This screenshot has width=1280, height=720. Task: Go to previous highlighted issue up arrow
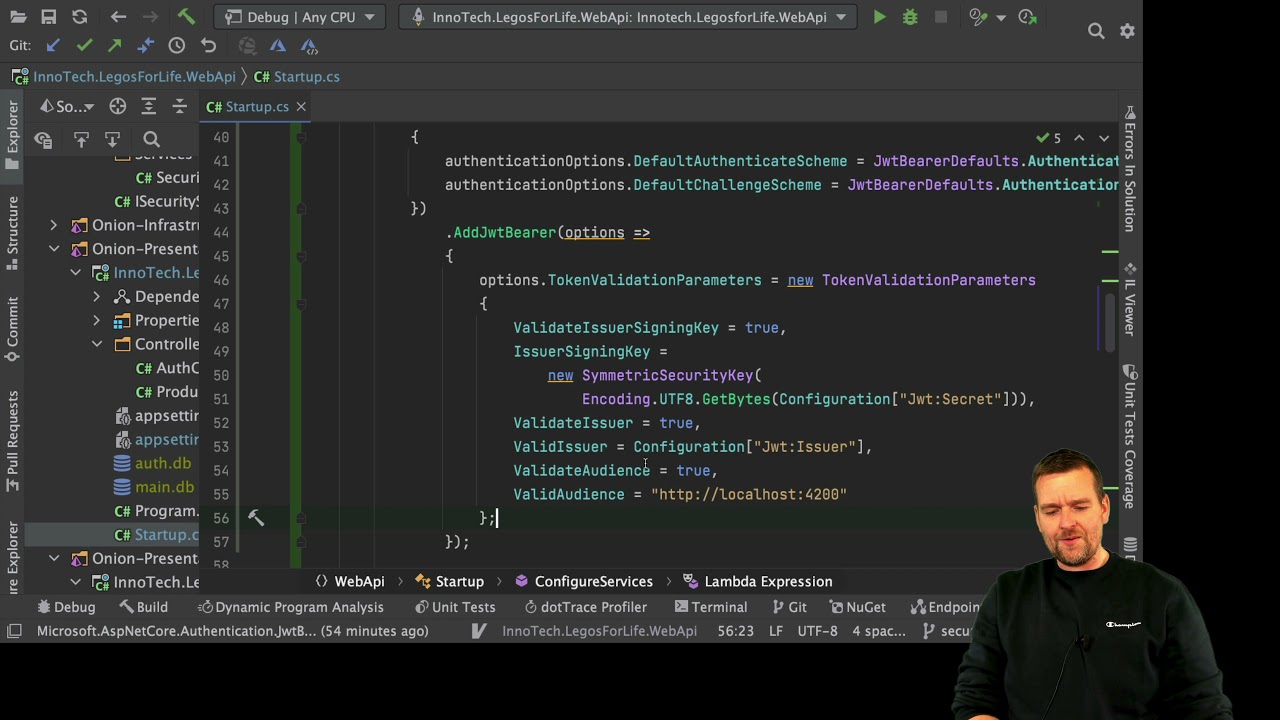tap(1079, 138)
